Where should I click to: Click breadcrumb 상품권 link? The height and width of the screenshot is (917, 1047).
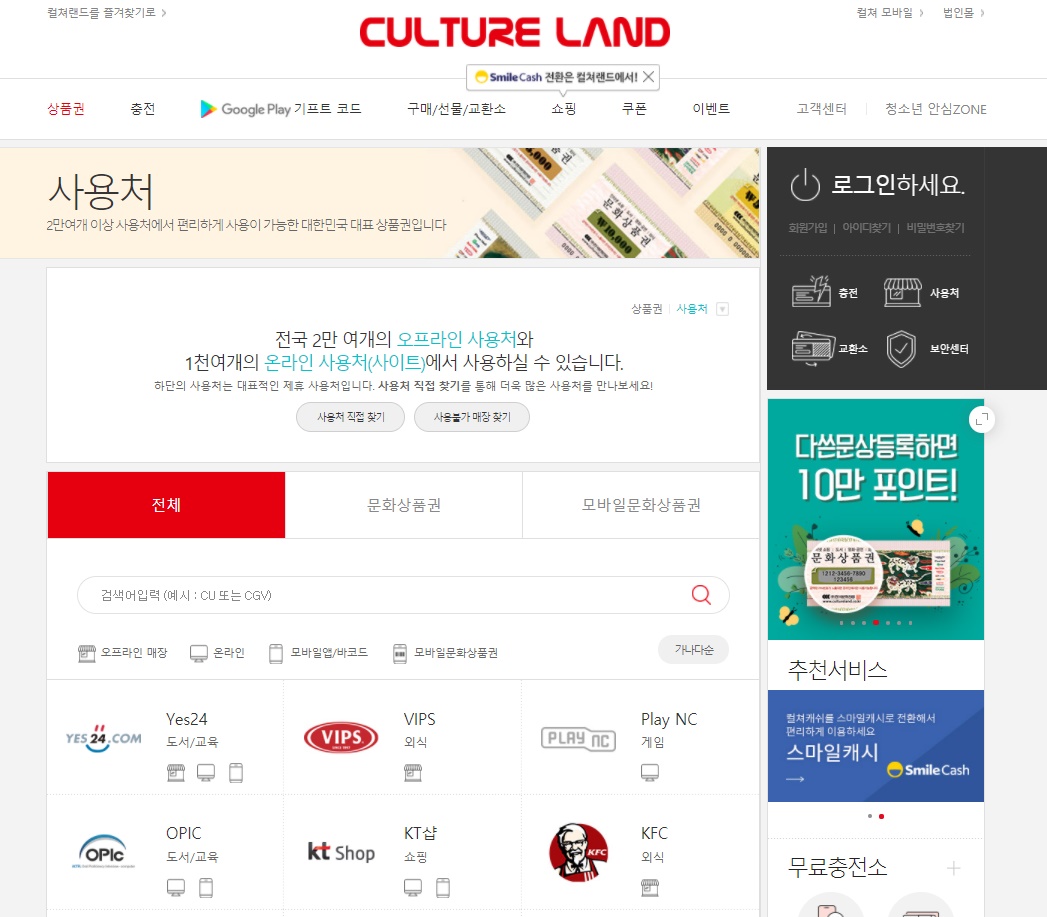[x=646, y=309]
